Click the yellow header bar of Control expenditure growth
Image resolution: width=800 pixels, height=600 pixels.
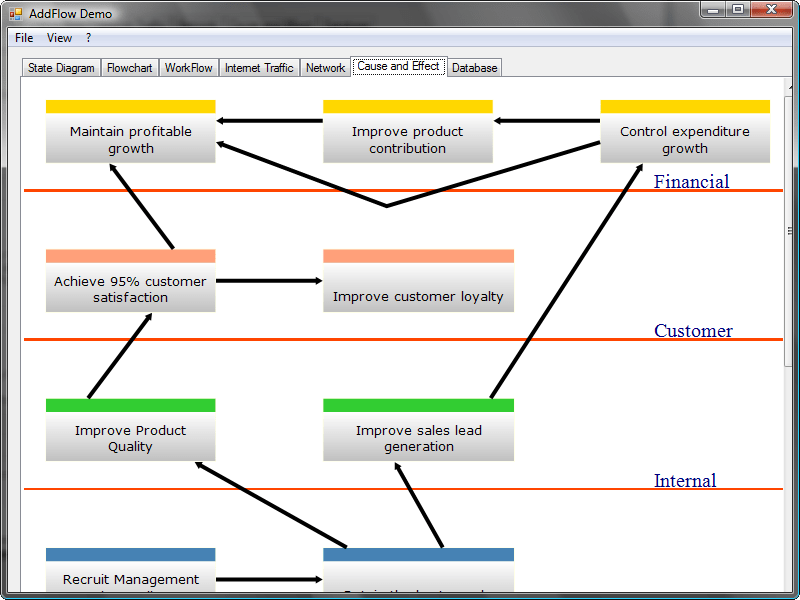(685, 105)
